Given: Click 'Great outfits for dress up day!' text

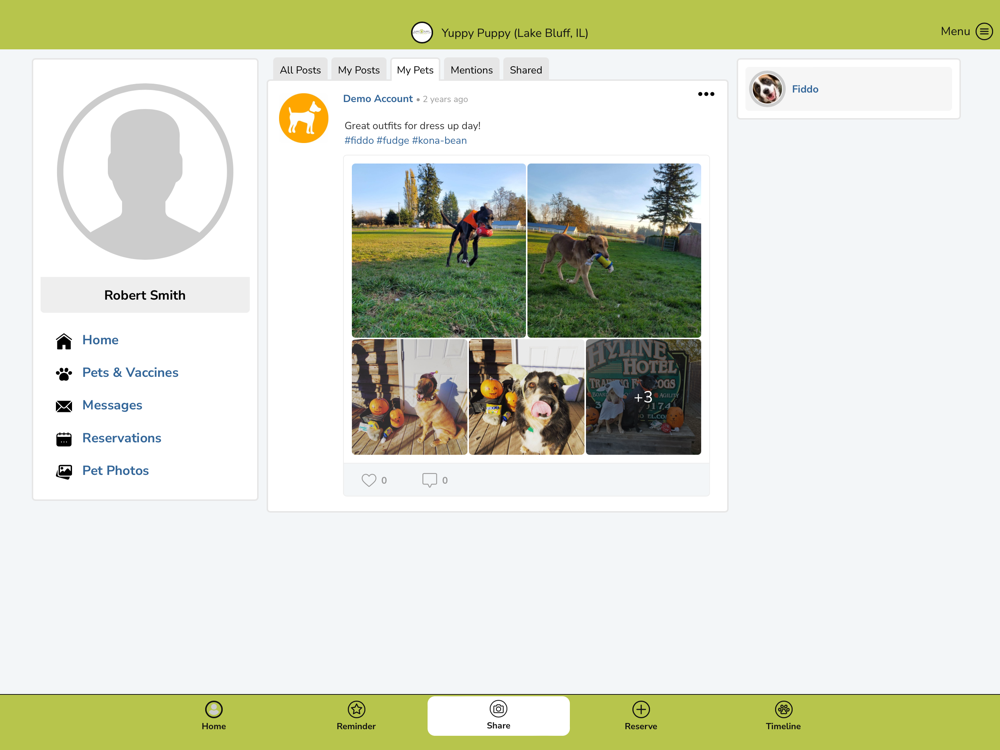Looking at the screenshot, I should click(x=413, y=126).
